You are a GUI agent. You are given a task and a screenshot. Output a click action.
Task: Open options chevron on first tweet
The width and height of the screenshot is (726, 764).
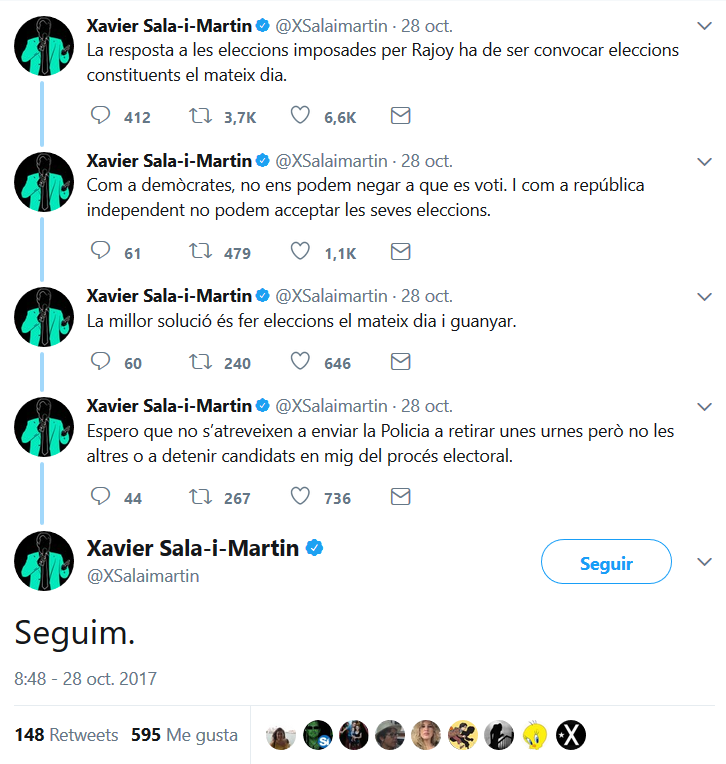pyautogui.click(x=703, y=24)
